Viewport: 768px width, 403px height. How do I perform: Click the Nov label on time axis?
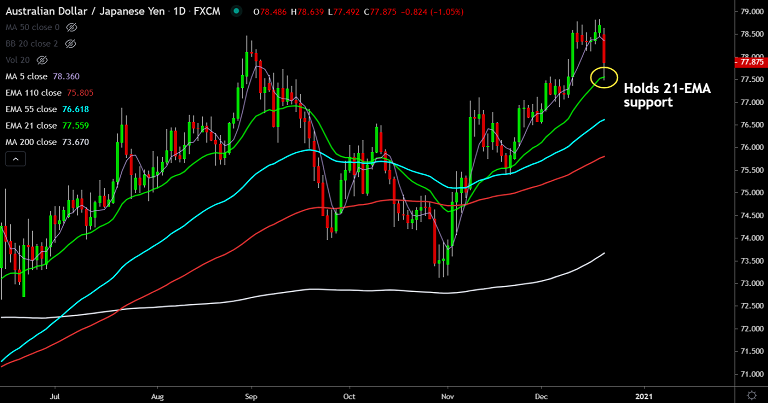tap(447, 396)
